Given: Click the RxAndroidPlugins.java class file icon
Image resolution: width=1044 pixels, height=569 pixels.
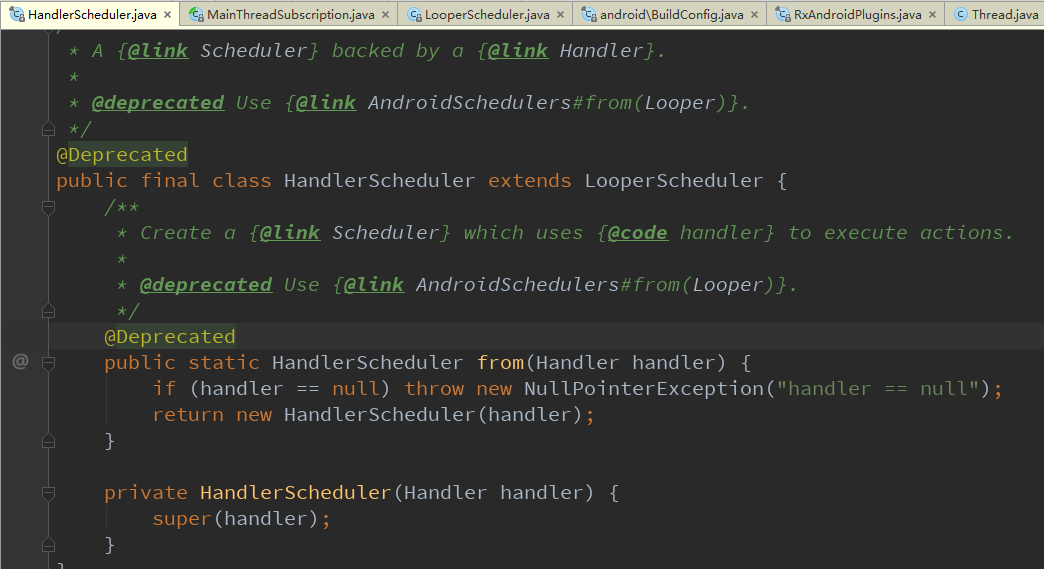Looking at the screenshot, I should point(783,14).
